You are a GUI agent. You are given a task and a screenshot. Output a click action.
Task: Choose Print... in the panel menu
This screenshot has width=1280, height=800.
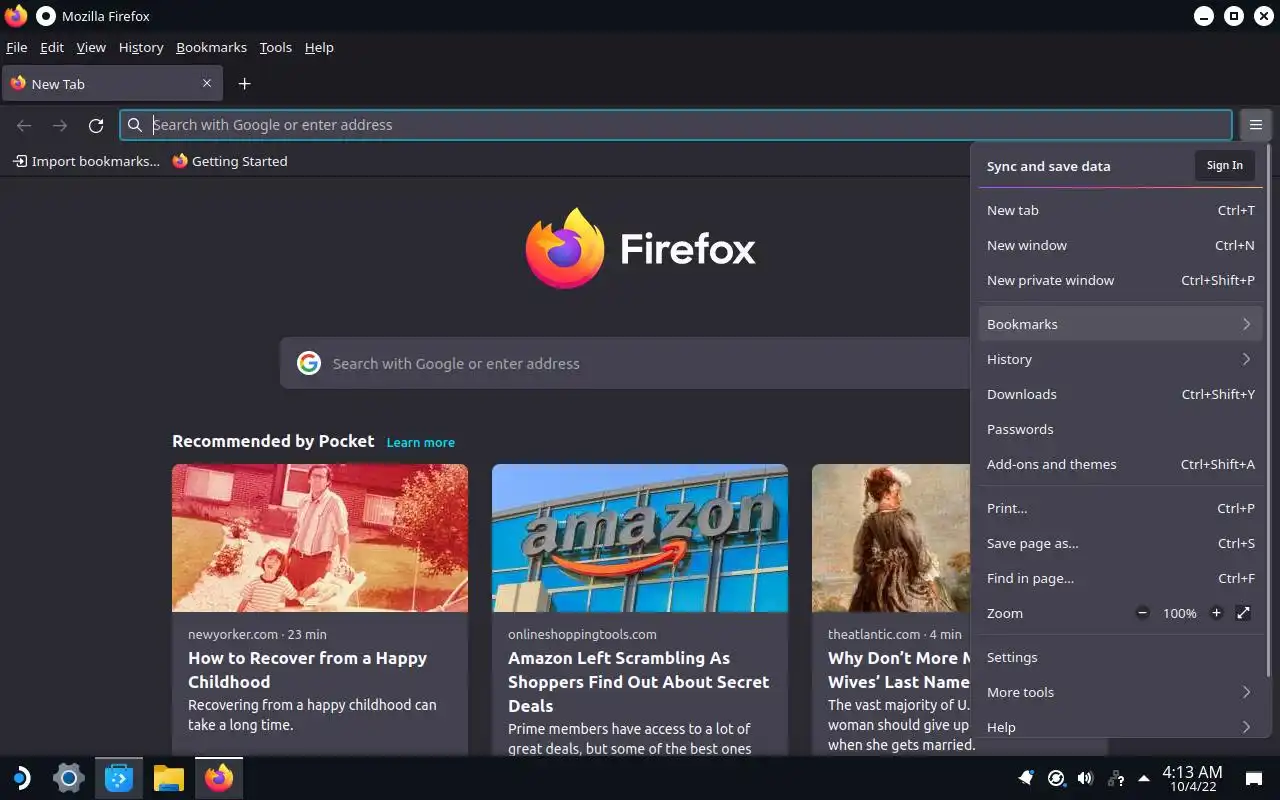[x=1120, y=508]
